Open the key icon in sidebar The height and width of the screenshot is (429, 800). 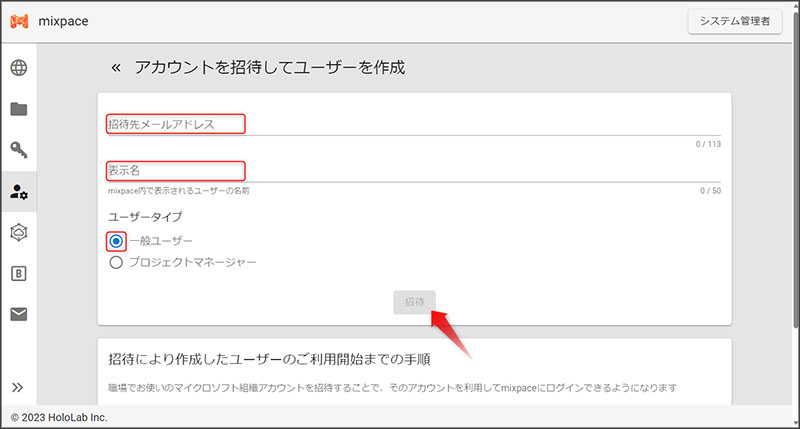tap(18, 150)
